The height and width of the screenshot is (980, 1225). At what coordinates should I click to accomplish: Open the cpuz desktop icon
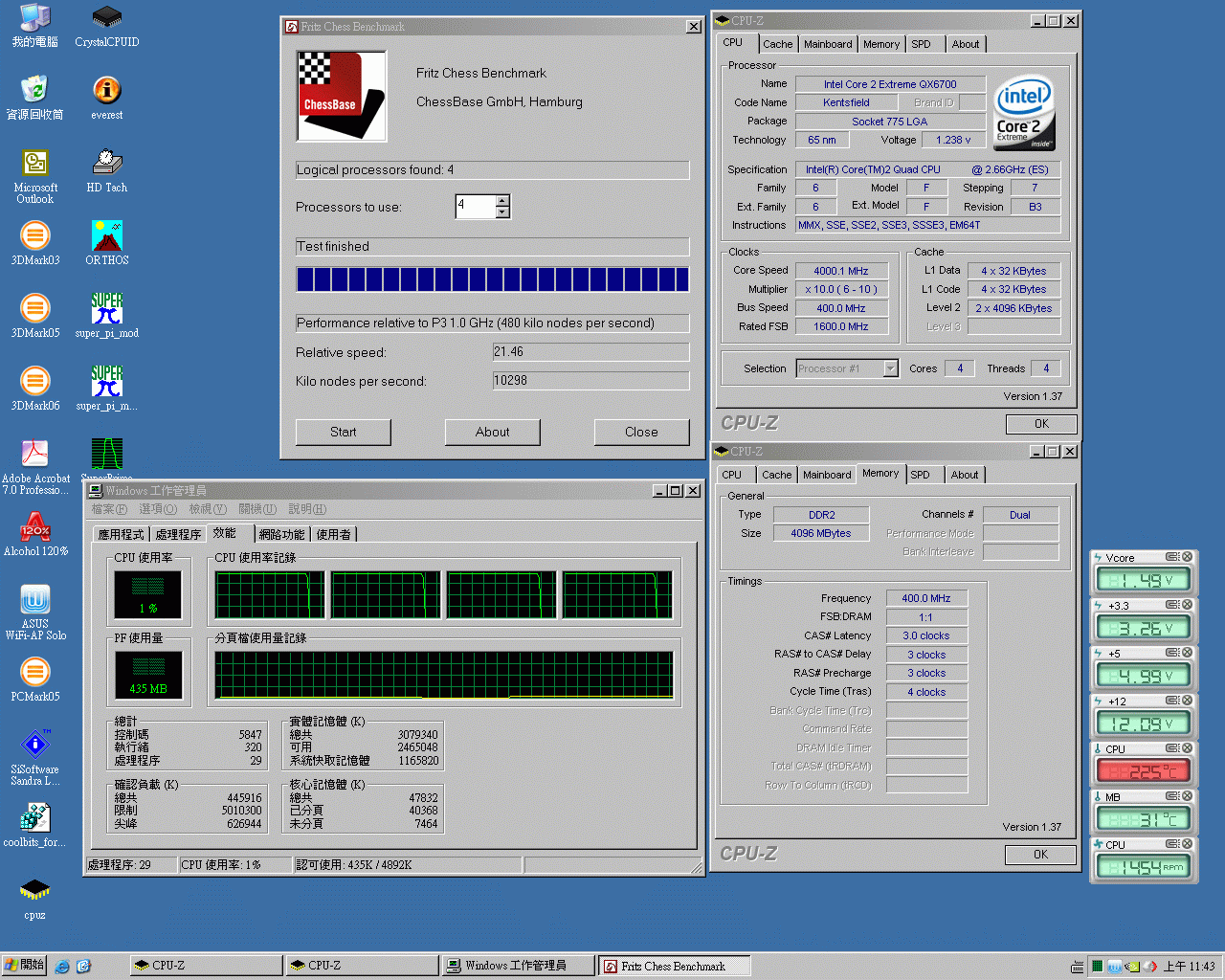(35, 899)
